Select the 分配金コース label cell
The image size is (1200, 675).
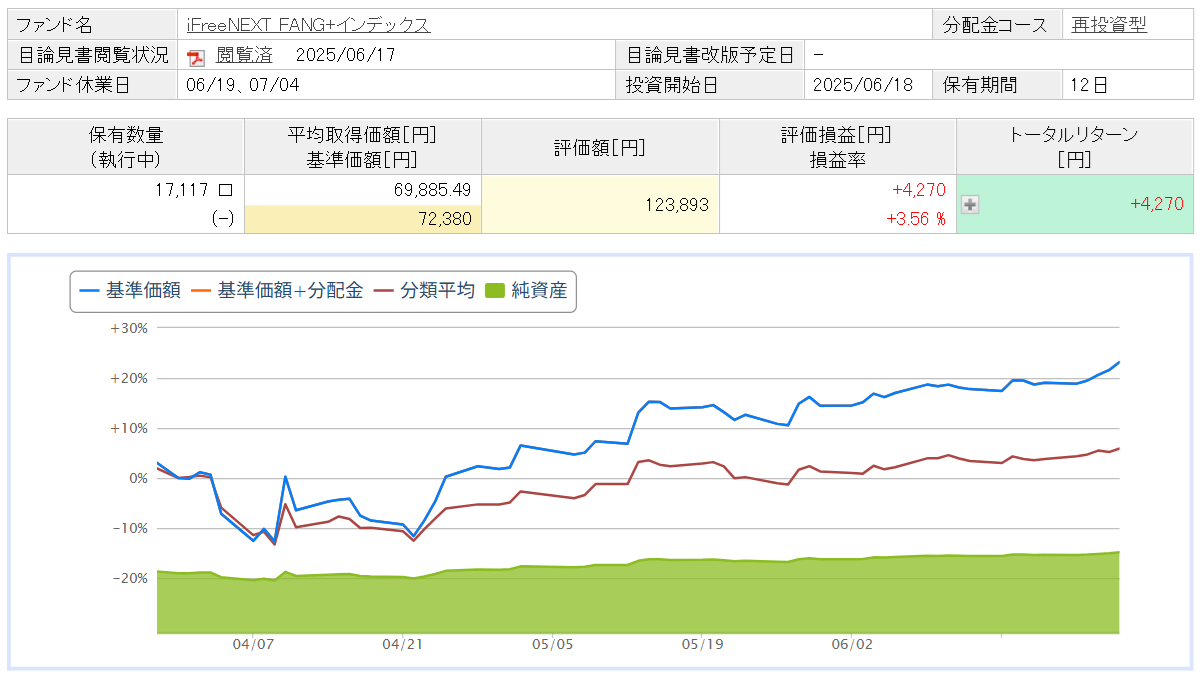997,26
